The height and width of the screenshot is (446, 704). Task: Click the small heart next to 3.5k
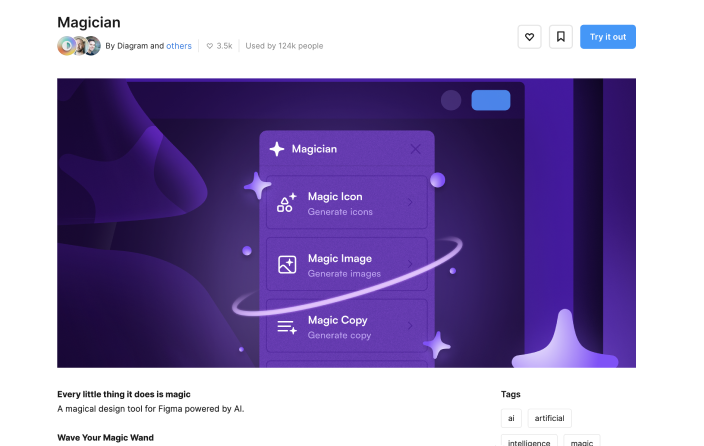[210, 46]
